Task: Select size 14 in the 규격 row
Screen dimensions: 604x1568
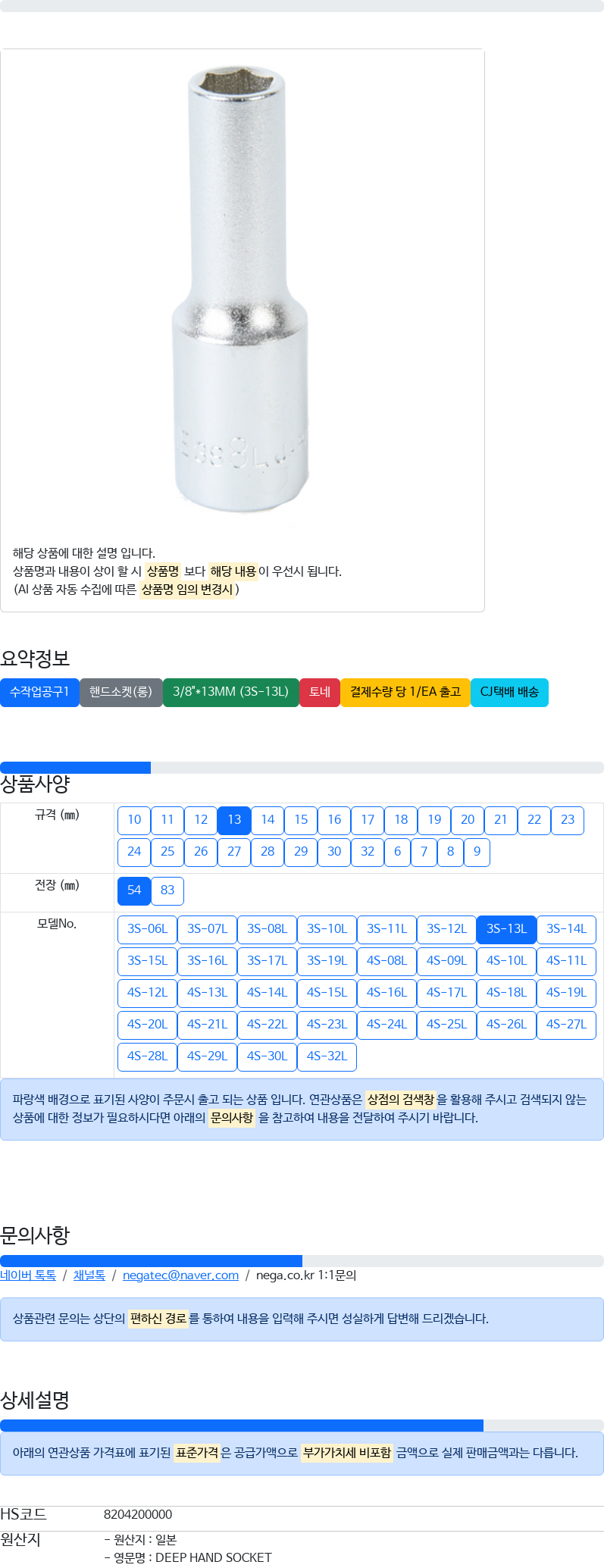Action: (268, 820)
